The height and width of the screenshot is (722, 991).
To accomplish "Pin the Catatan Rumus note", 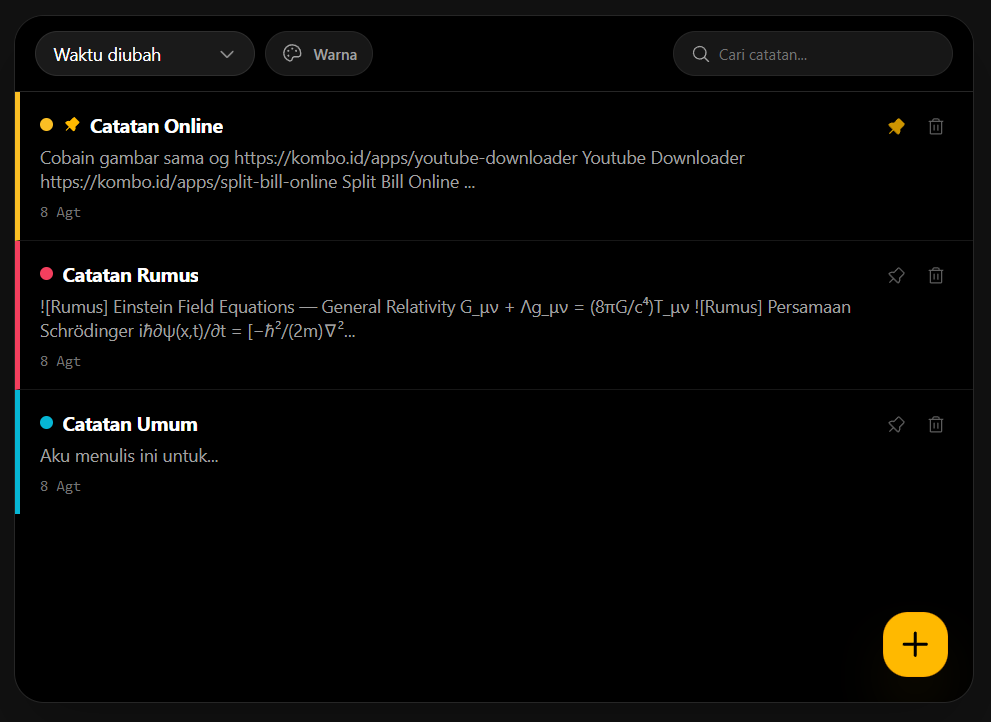I will [896, 276].
